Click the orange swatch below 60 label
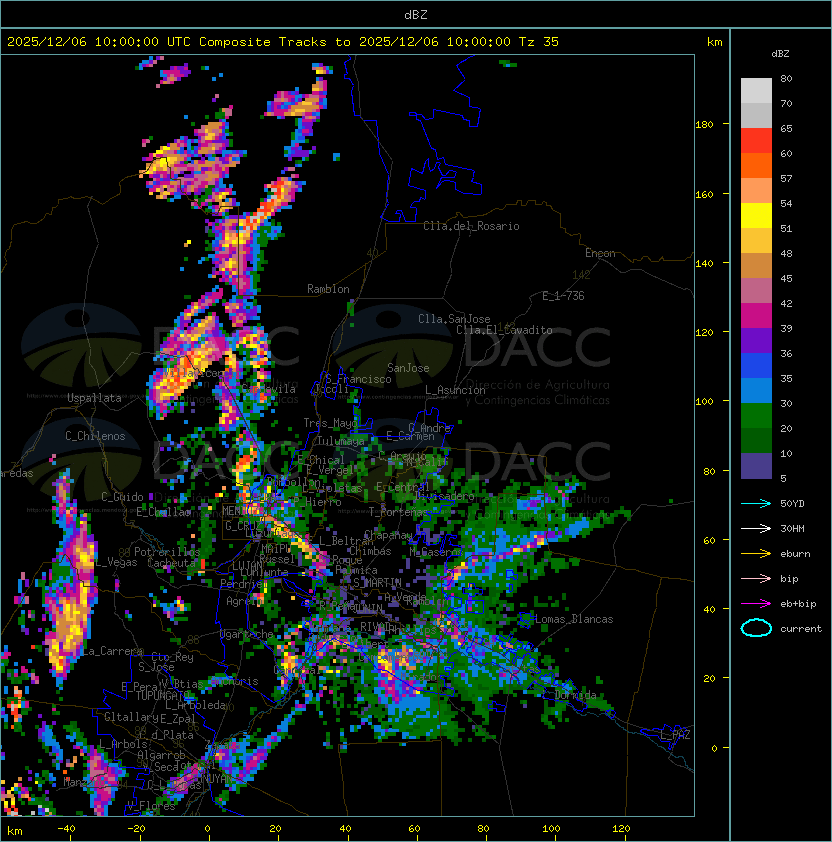 (756, 166)
